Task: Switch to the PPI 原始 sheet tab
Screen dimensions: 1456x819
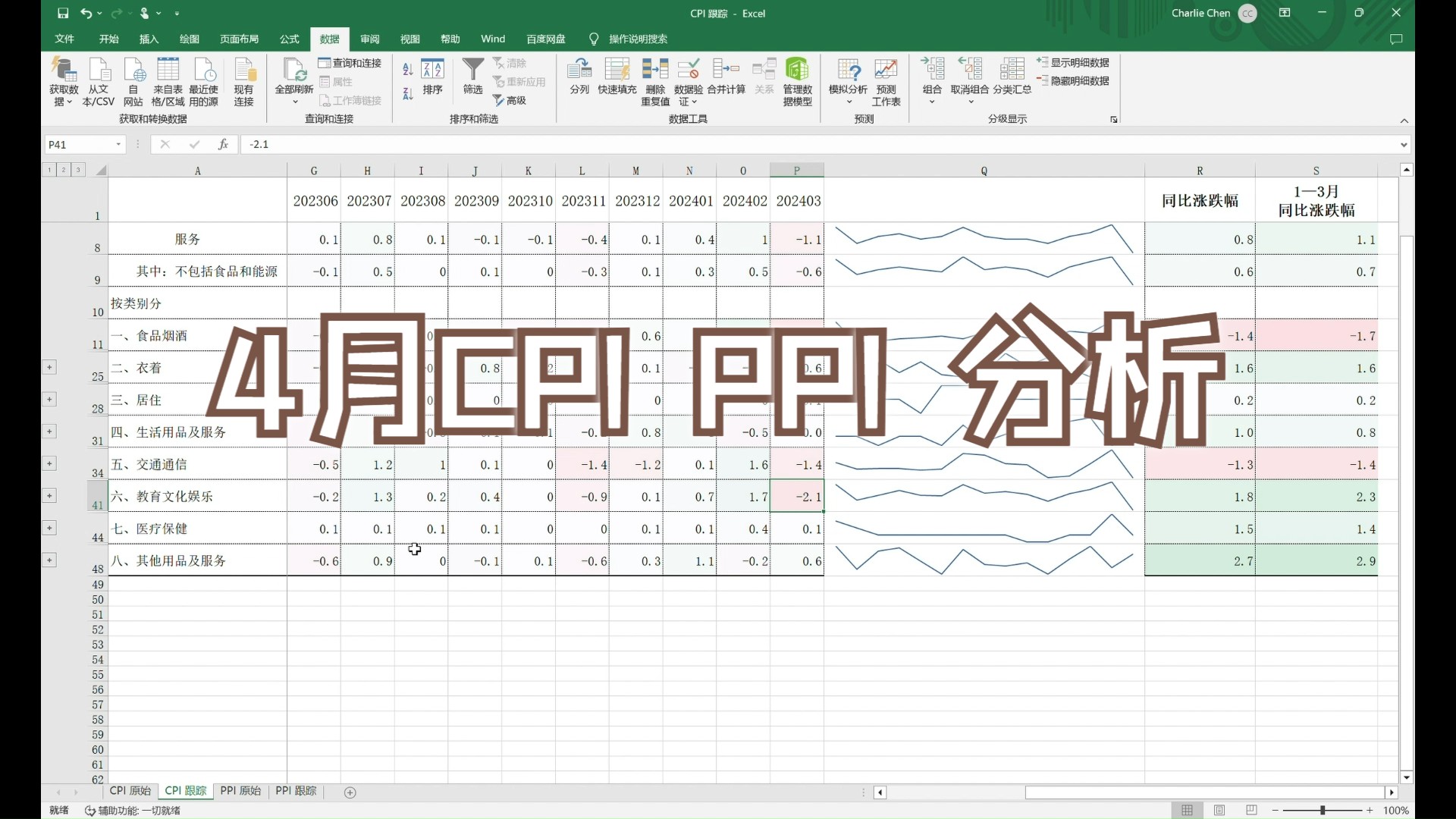Action: coord(241,791)
